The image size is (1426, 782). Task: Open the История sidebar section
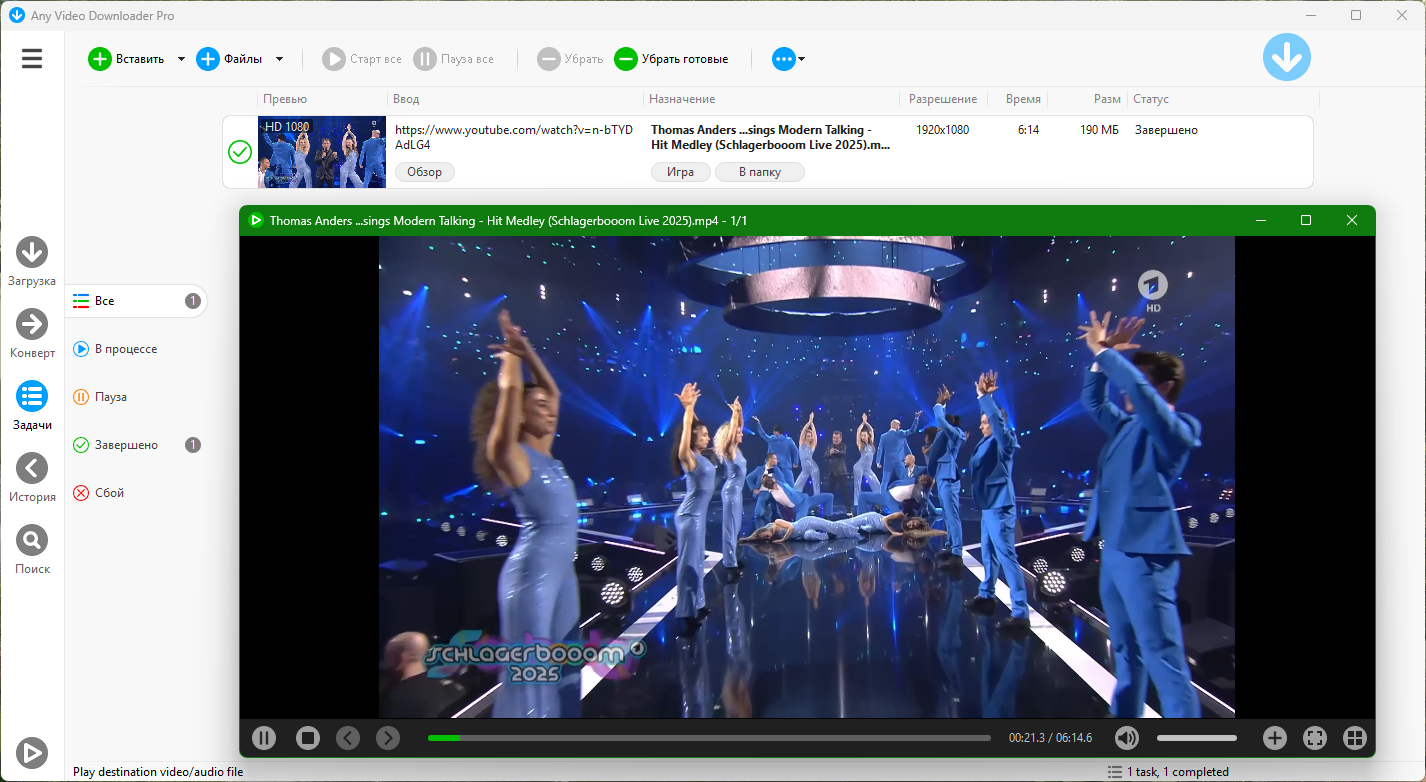[32, 477]
